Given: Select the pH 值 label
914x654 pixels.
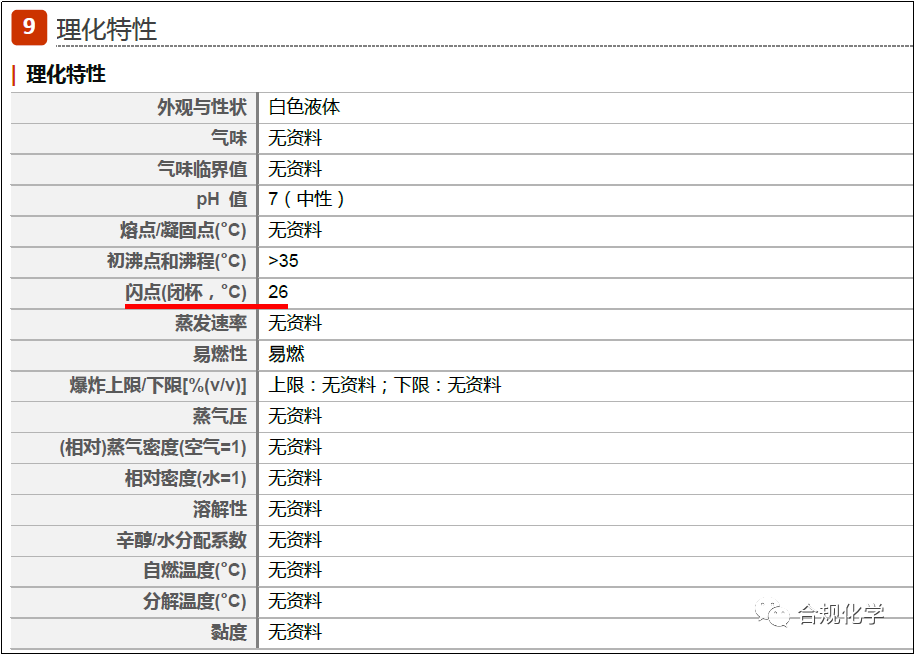Looking at the screenshot, I should (222, 199).
